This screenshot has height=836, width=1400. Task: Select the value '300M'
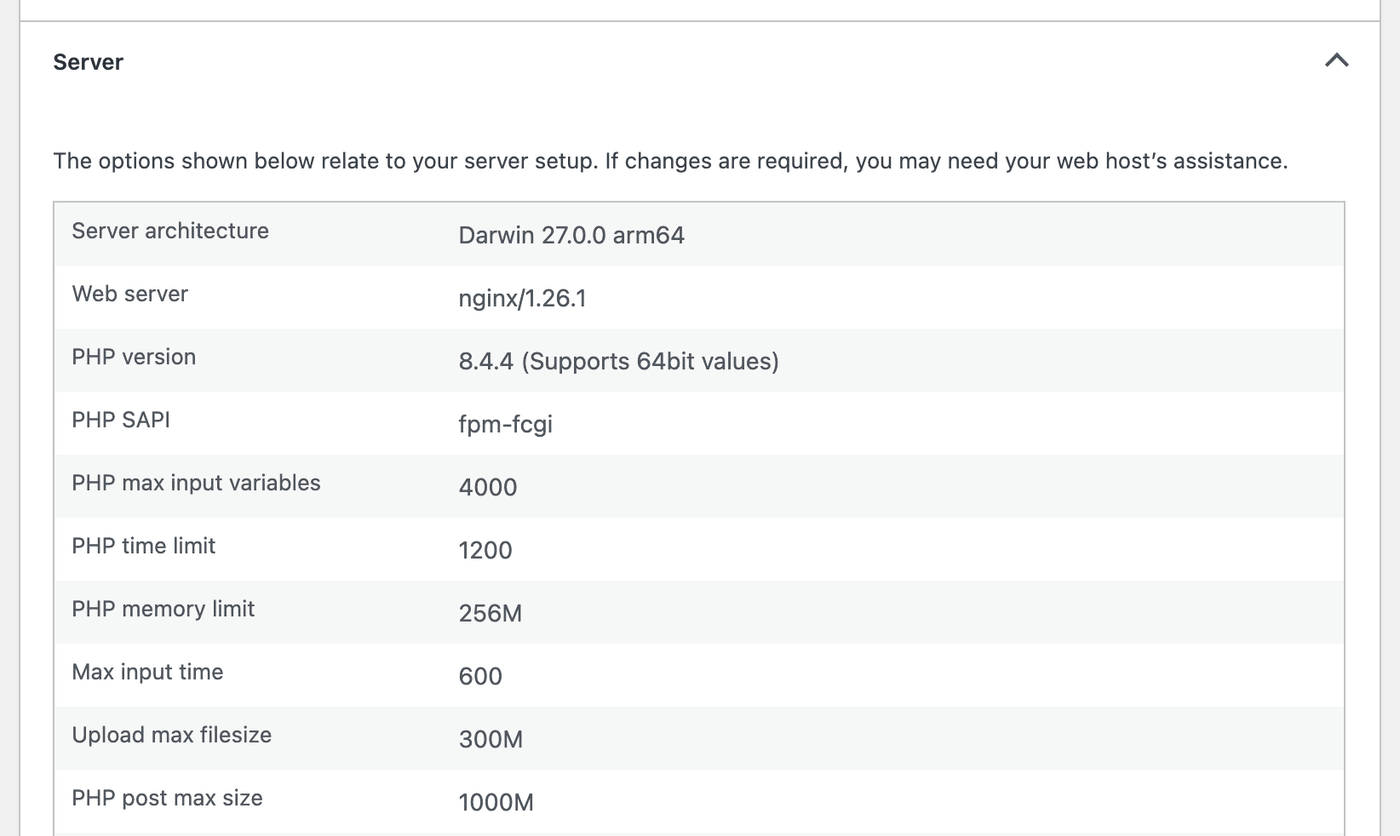click(491, 739)
